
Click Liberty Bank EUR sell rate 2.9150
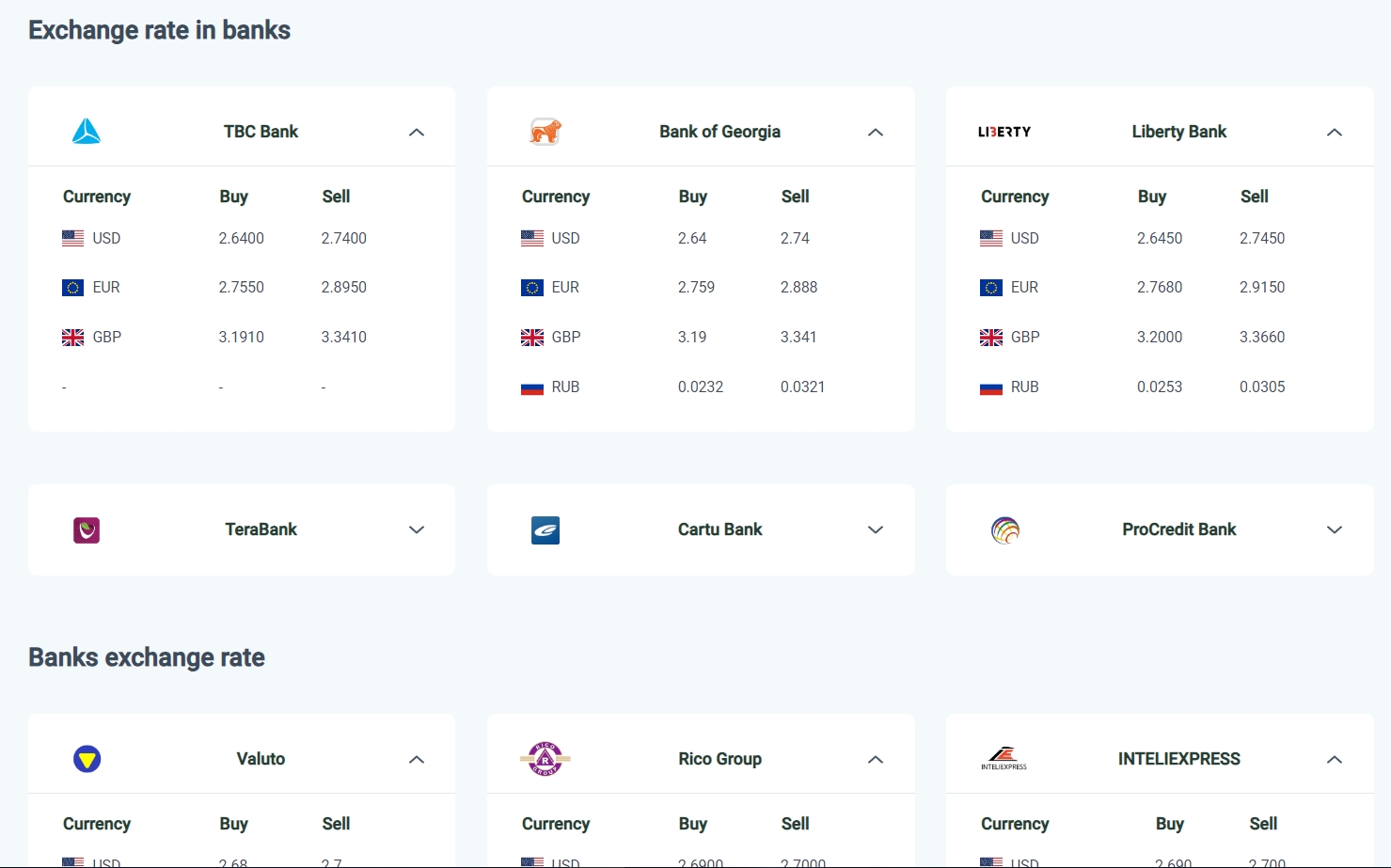pos(1262,288)
